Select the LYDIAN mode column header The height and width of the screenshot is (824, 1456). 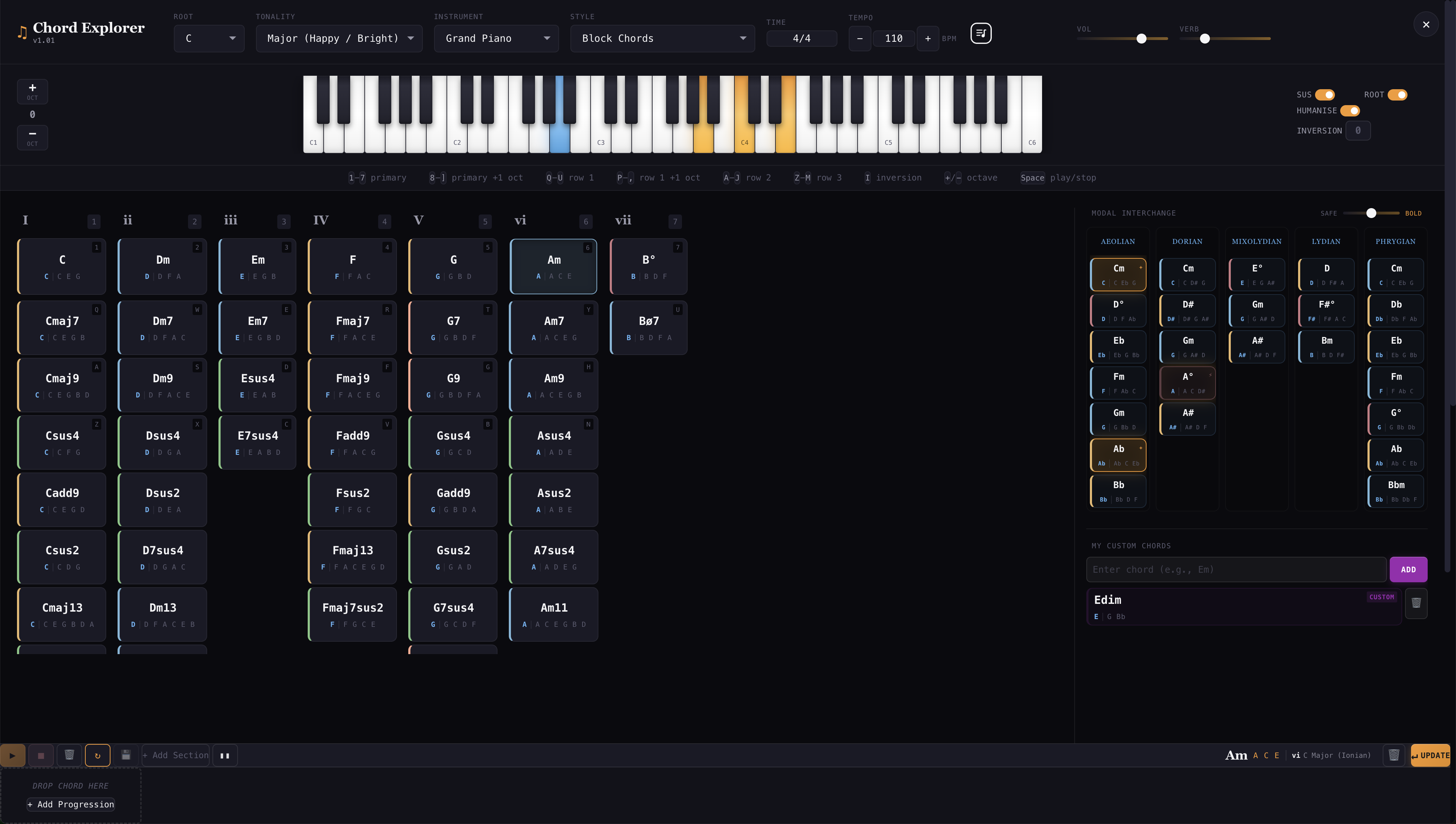click(1326, 241)
